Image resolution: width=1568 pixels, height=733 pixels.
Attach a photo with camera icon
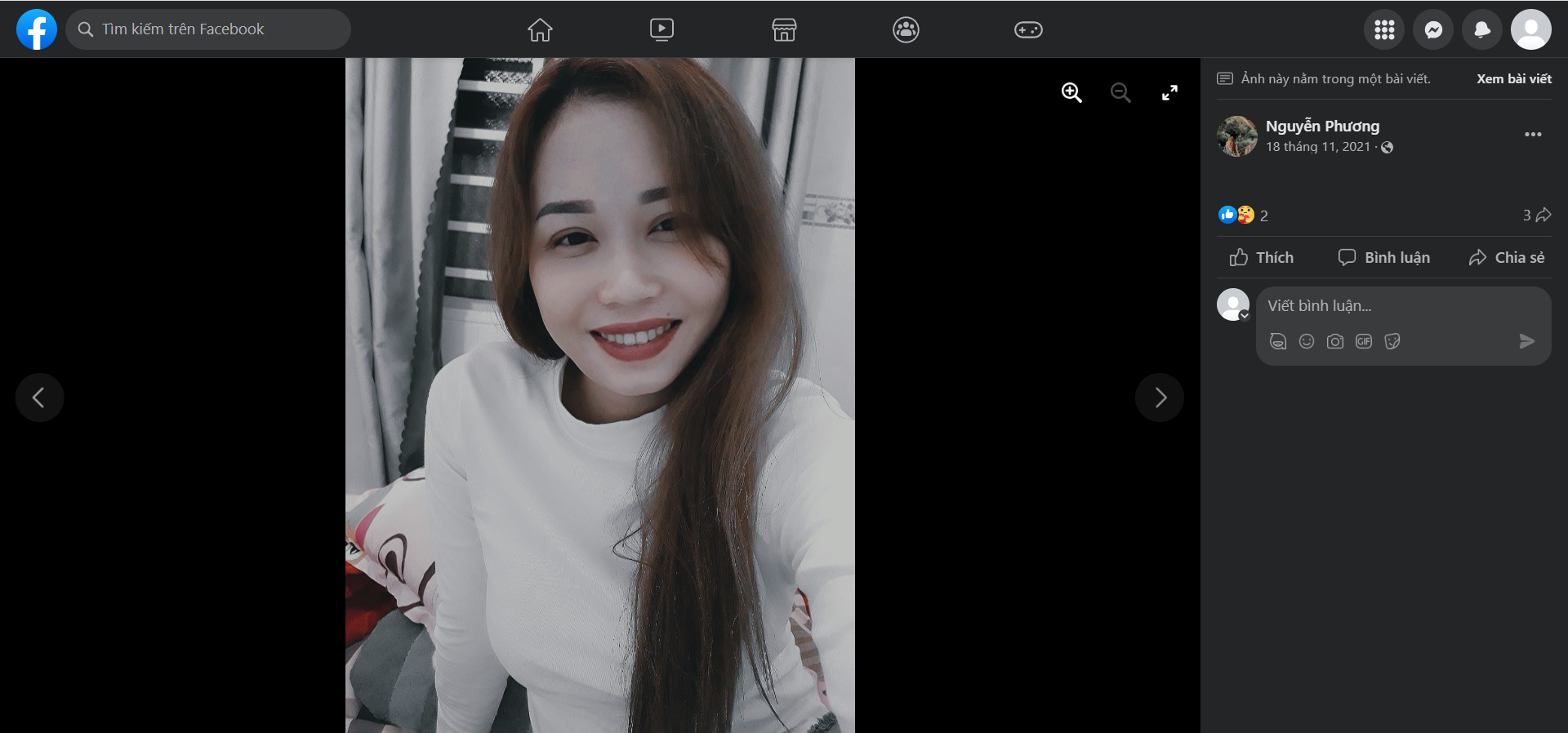[x=1335, y=341]
